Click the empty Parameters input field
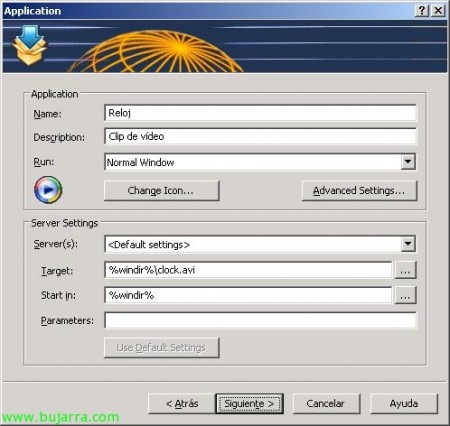The height and width of the screenshot is (426, 450). tap(260, 320)
